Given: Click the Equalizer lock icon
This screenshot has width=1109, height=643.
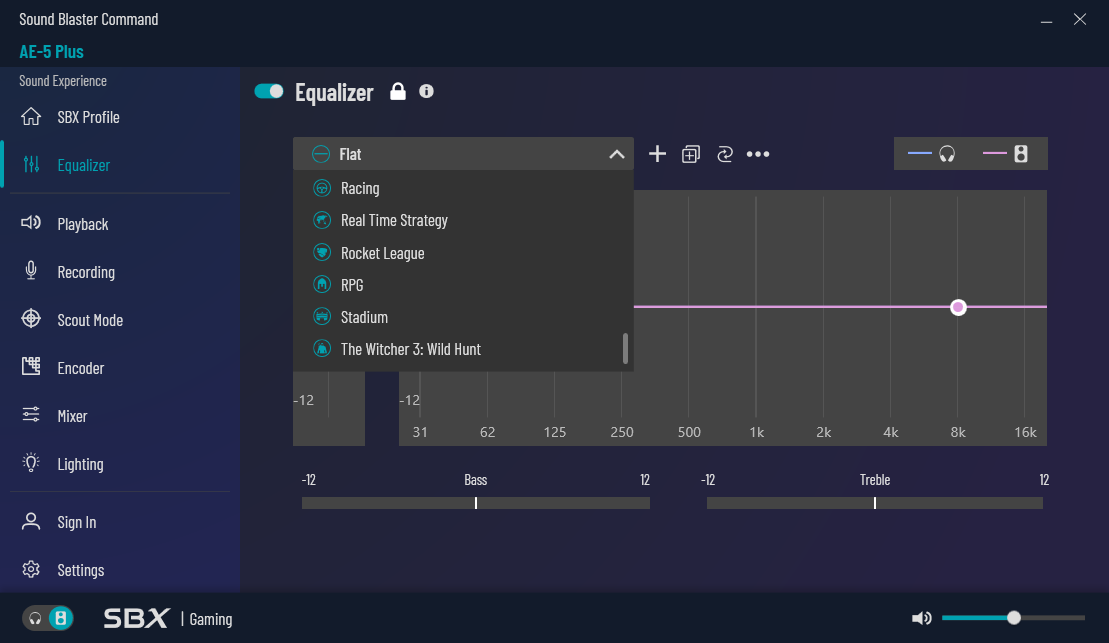Looking at the screenshot, I should (x=398, y=91).
